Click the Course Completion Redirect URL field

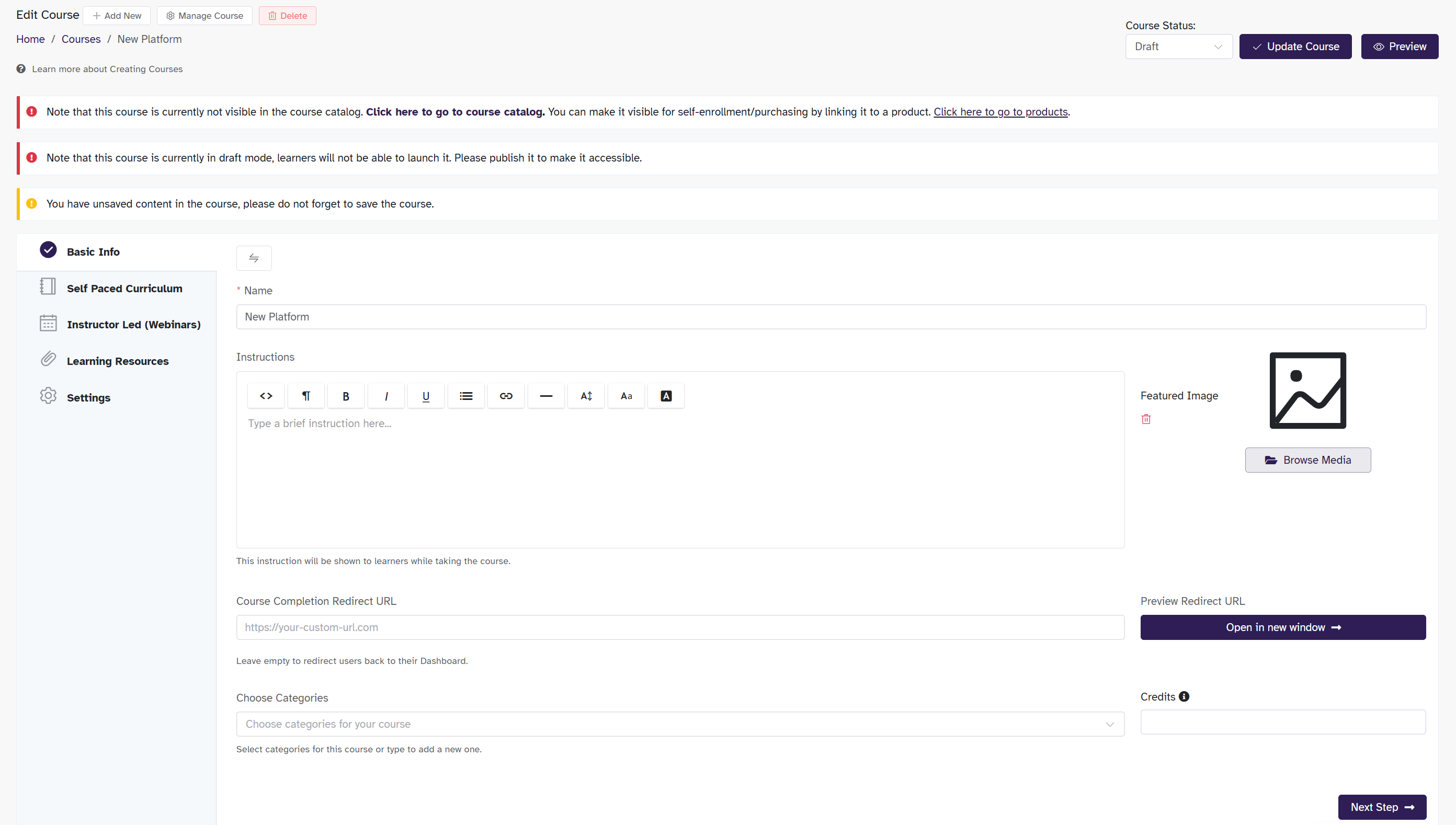pyautogui.click(x=679, y=627)
